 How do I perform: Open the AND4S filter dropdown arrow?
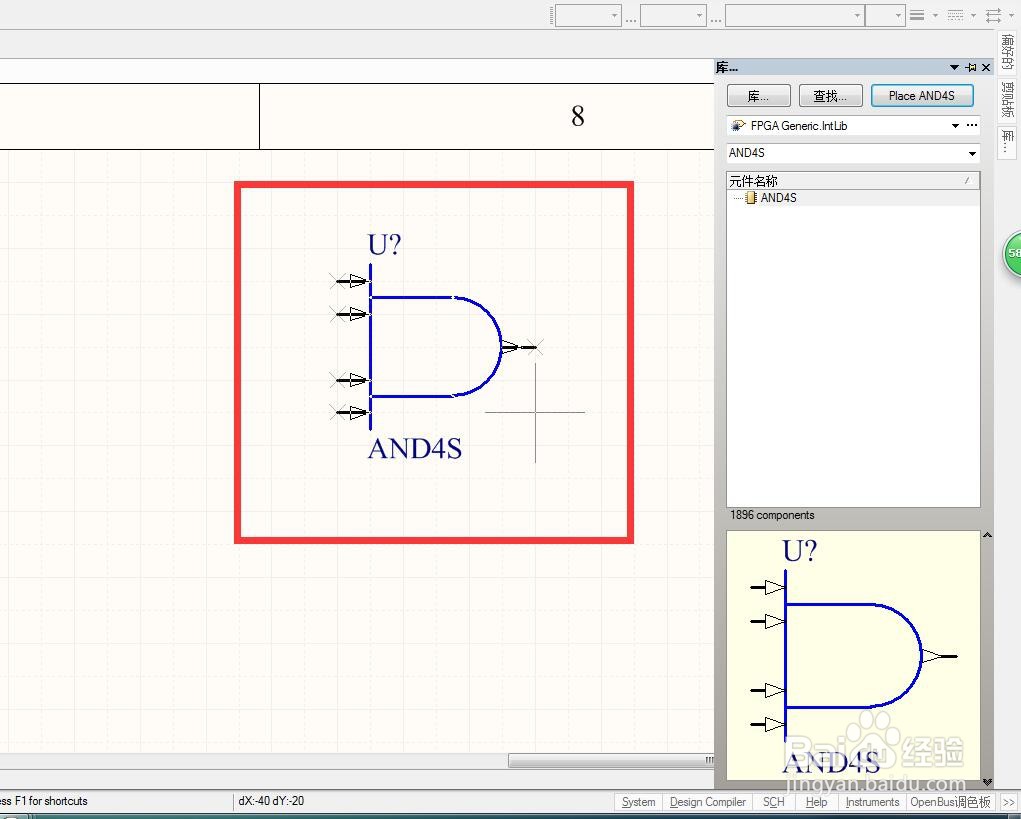(x=972, y=154)
